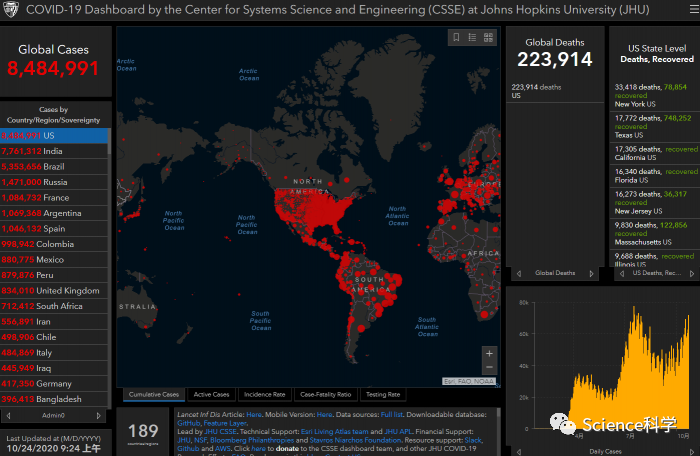Open Stavros Niarchos Foundation link

355,440
